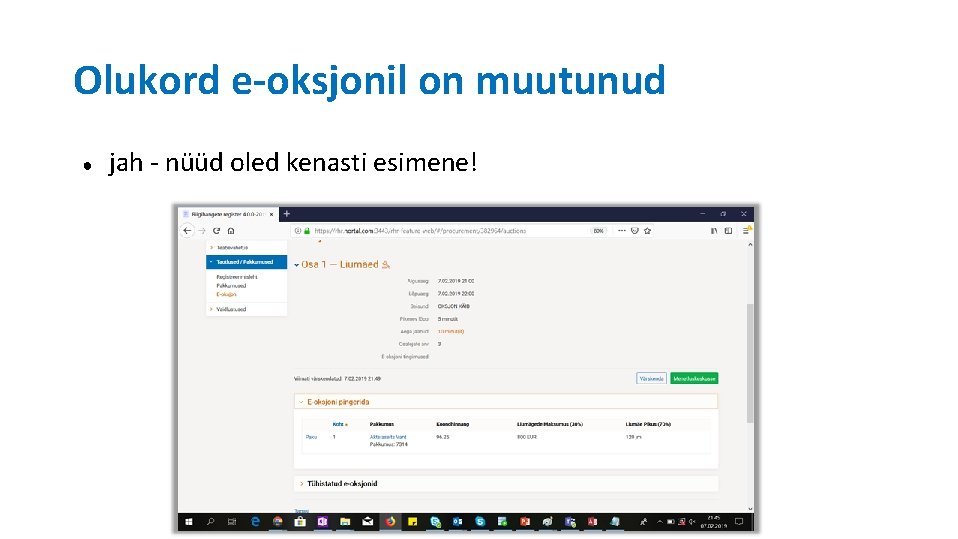The height and width of the screenshot is (539, 958).
Task: Open File Explorer from the taskbar
Action: pyautogui.click(x=345, y=521)
